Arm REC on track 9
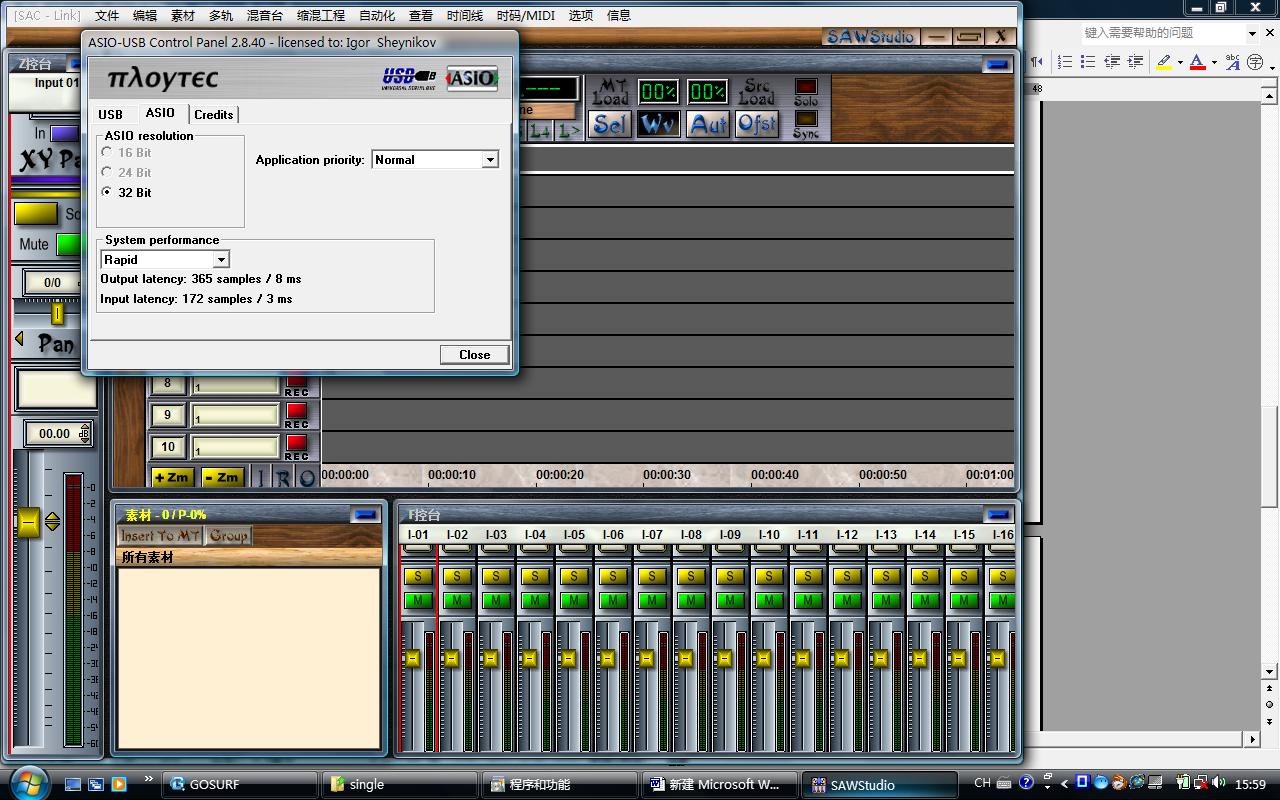 click(x=297, y=411)
